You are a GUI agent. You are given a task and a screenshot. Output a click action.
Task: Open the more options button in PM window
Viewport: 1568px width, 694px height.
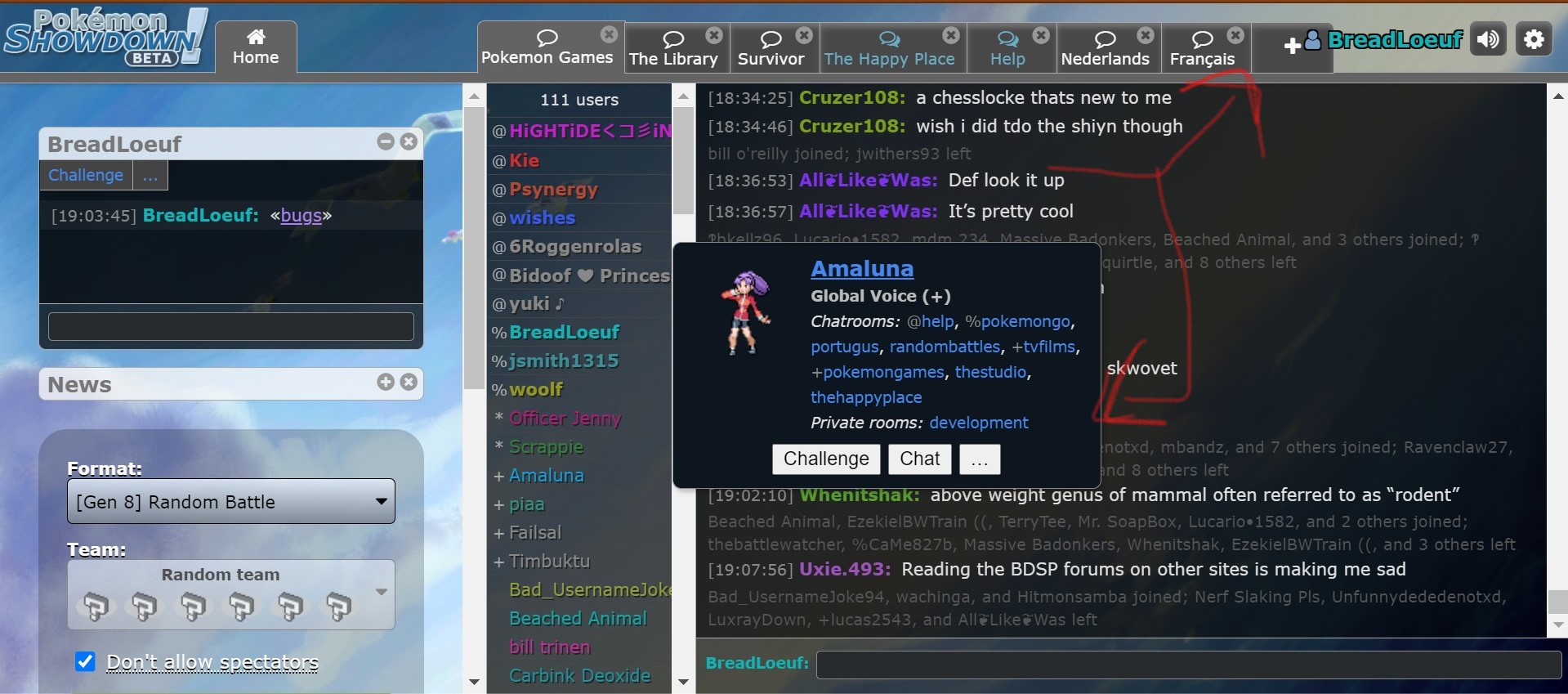coord(150,175)
